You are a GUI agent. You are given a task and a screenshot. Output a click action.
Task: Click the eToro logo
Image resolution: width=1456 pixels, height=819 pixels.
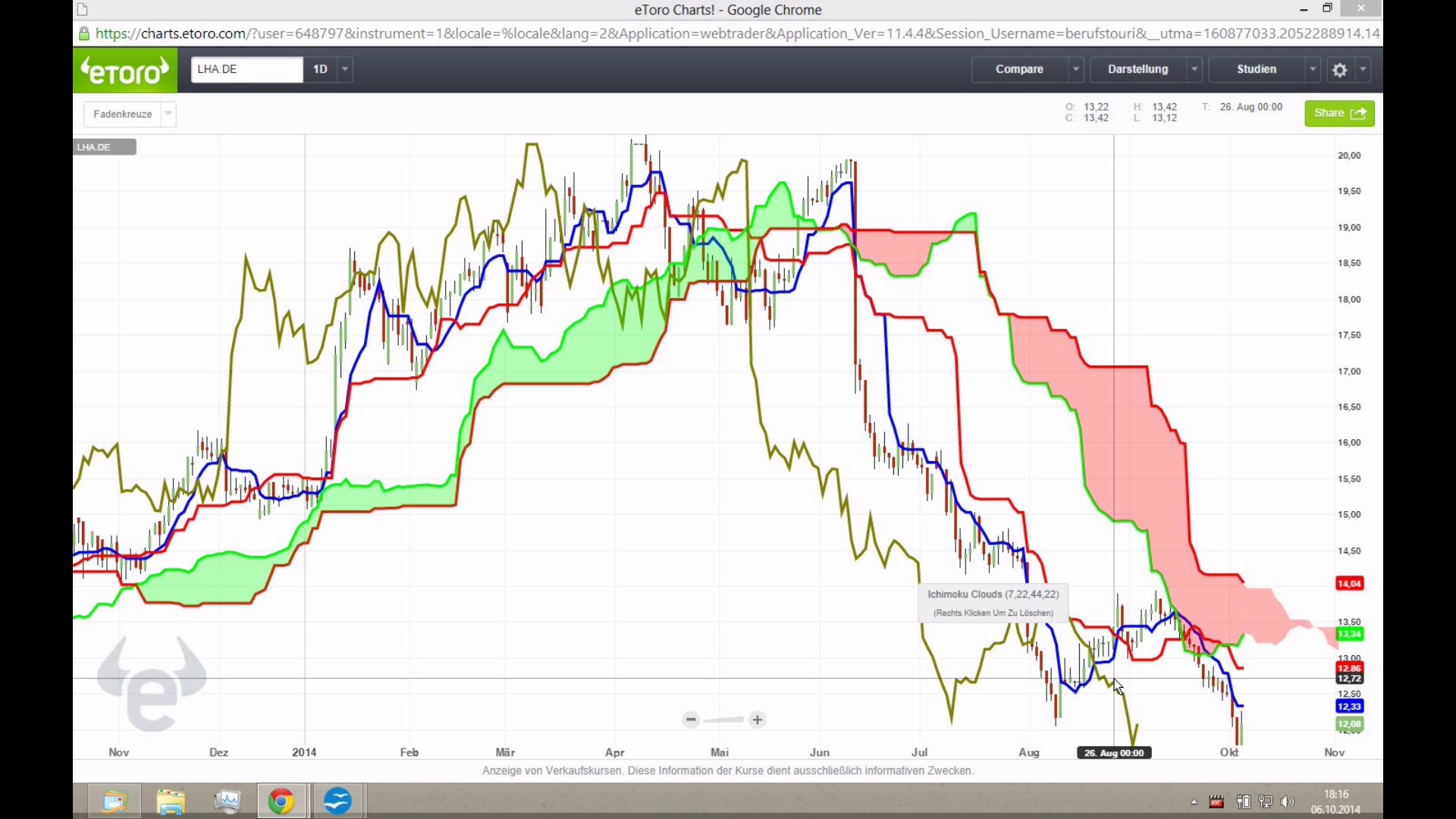click(125, 71)
